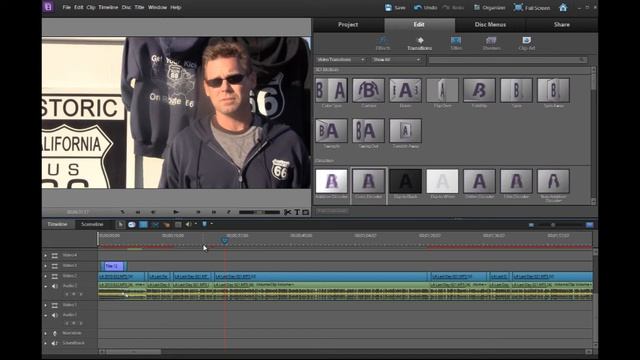Click the Full Screen button
The width and height of the screenshot is (640, 360).
click(532, 8)
